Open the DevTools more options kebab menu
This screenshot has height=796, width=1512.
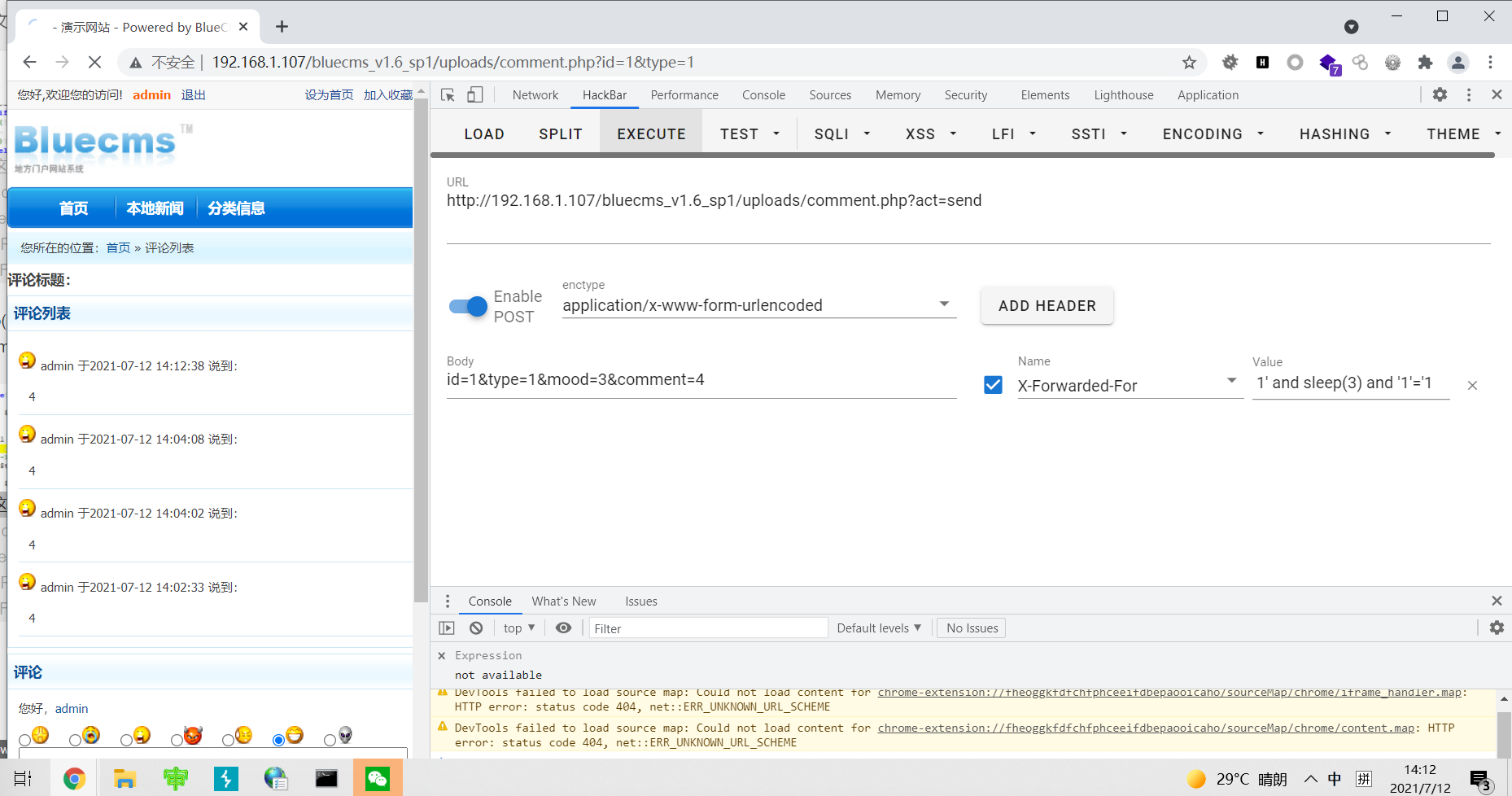pyautogui.click(x=1469, y=94)
